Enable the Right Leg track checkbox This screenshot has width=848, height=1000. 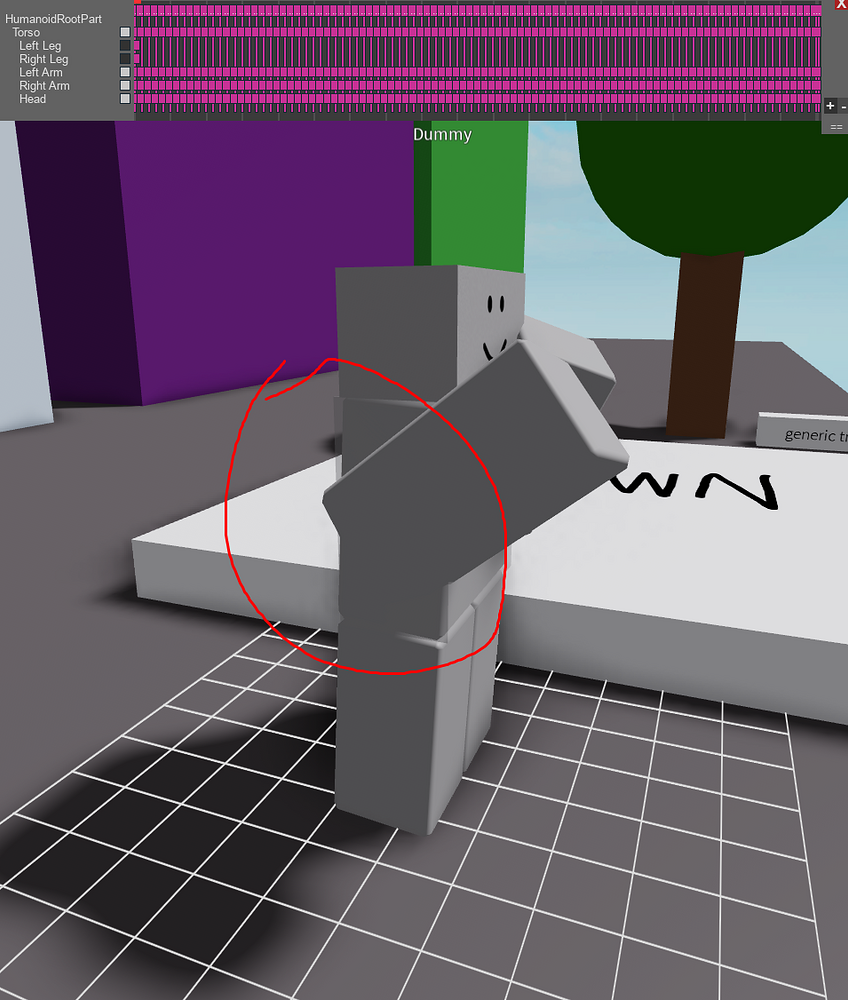pyautogui.click(x=124, y=58)
